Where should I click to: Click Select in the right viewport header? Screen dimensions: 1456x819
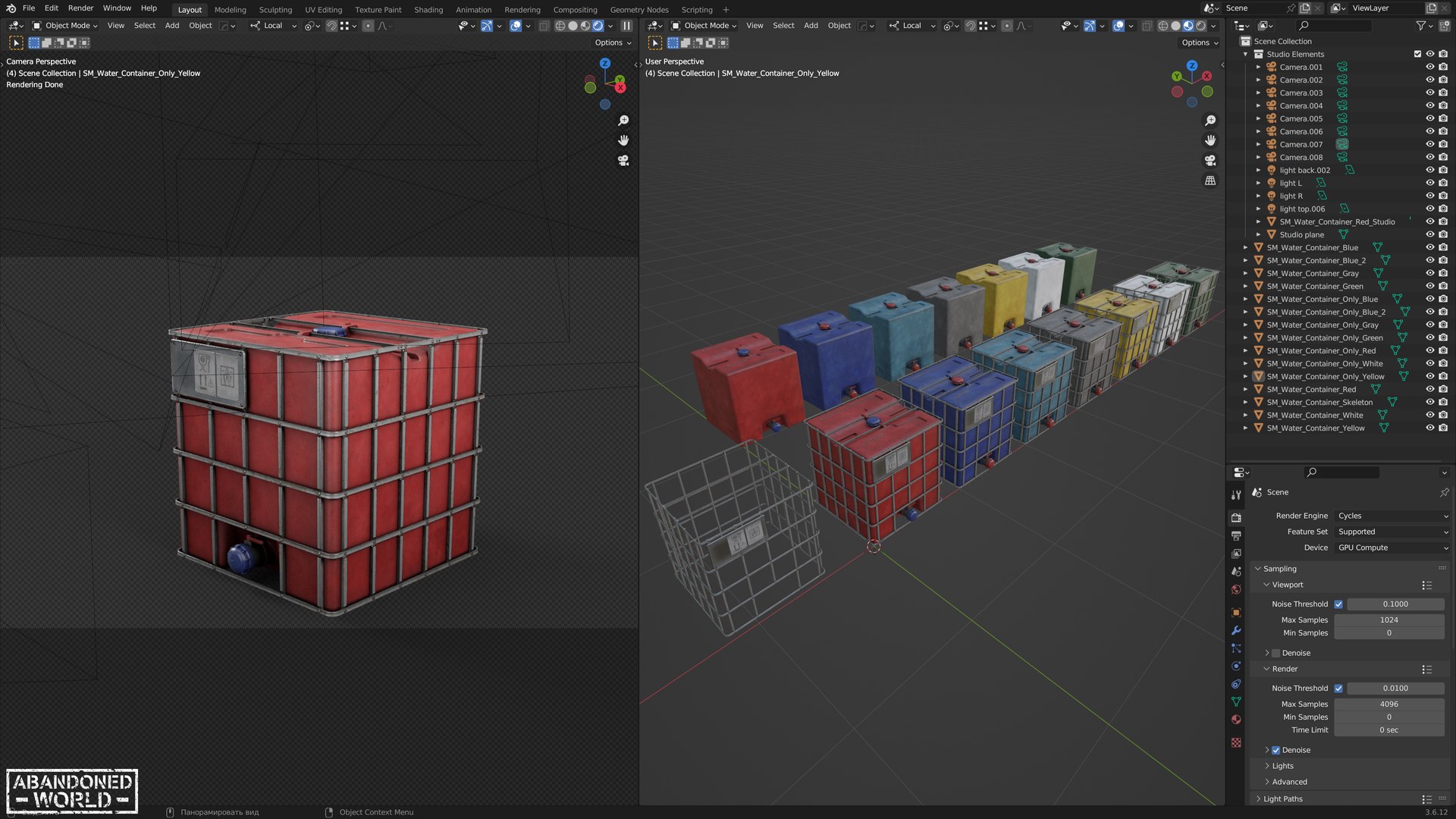tap(783, 26)
